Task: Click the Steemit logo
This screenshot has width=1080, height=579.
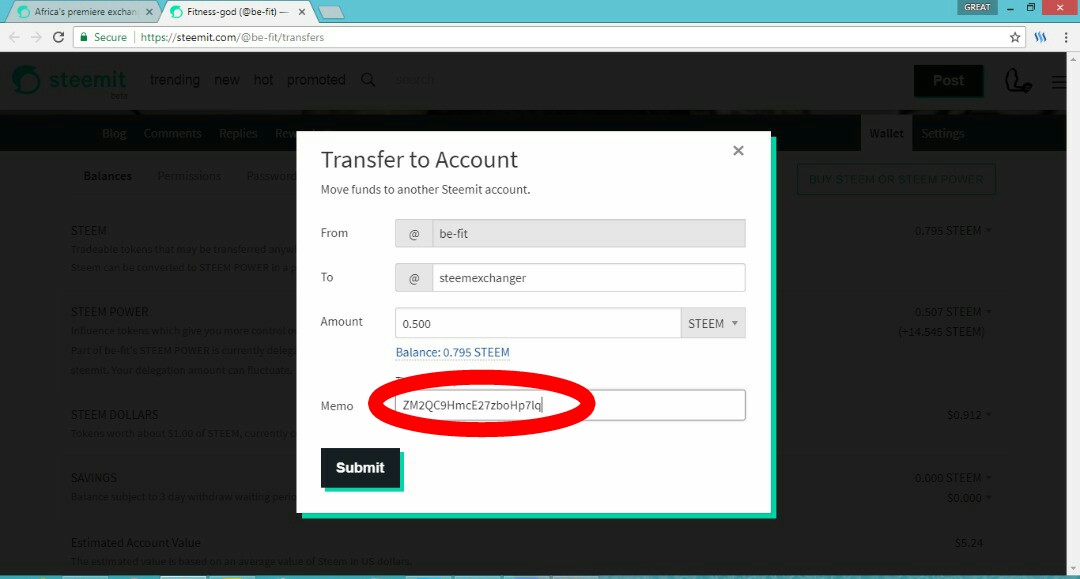Action: click(x=70, y=81)
